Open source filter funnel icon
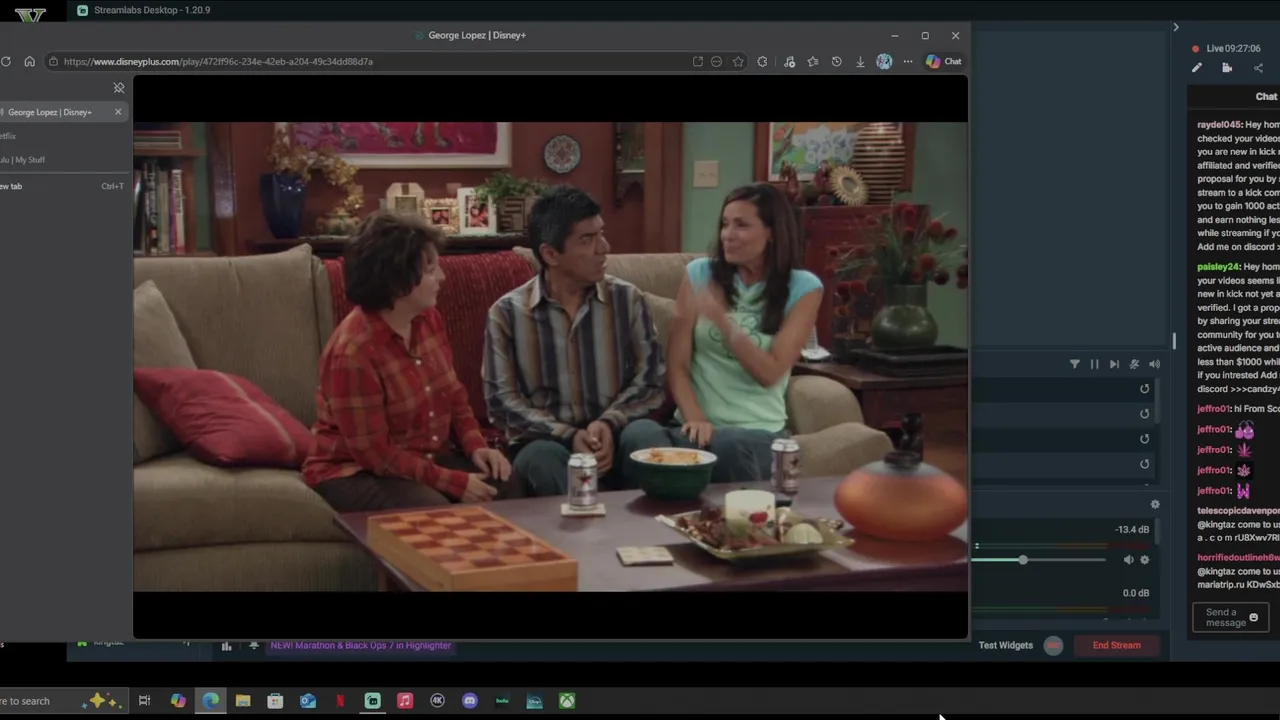The width and height of the screenshot is (1280, 720). point(1075,364)
